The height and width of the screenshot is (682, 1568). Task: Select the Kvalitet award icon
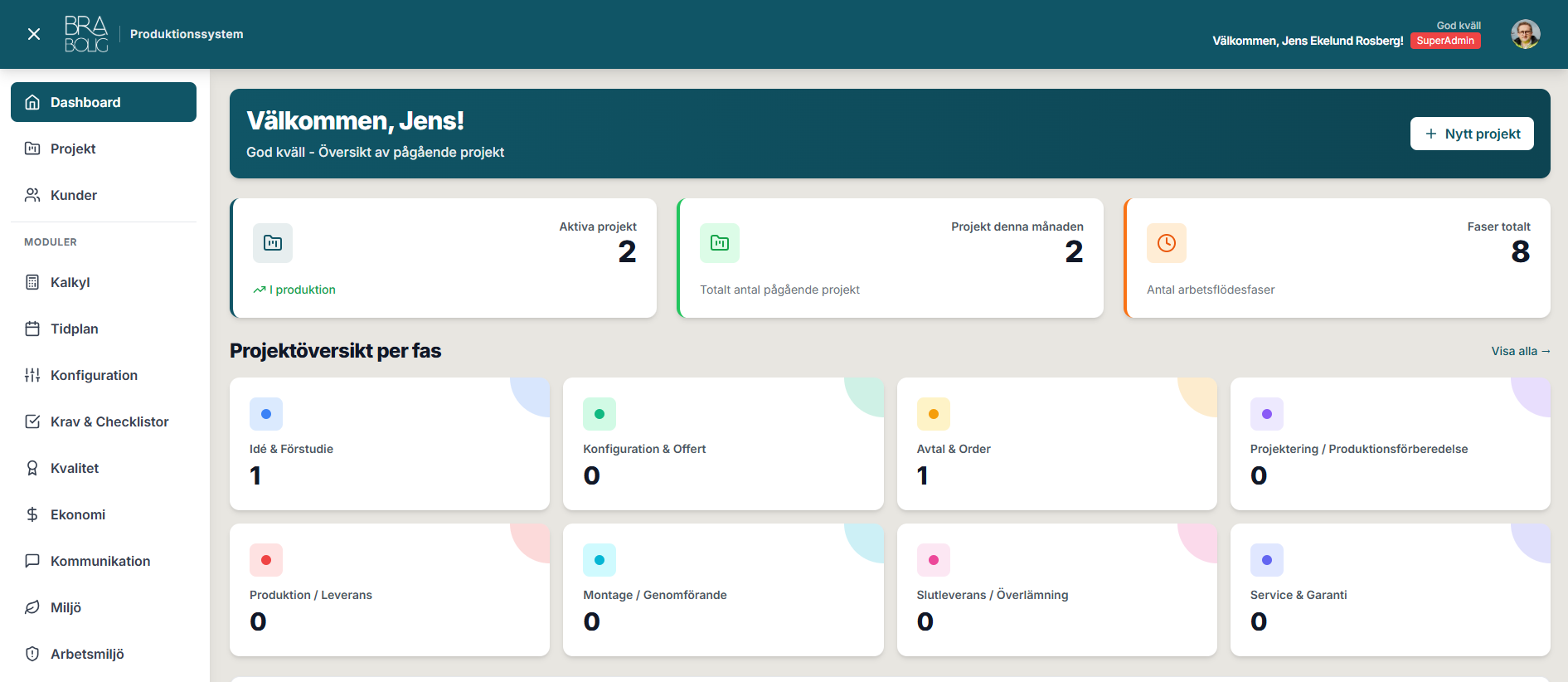pyautogui.click(x=32, y=468)
